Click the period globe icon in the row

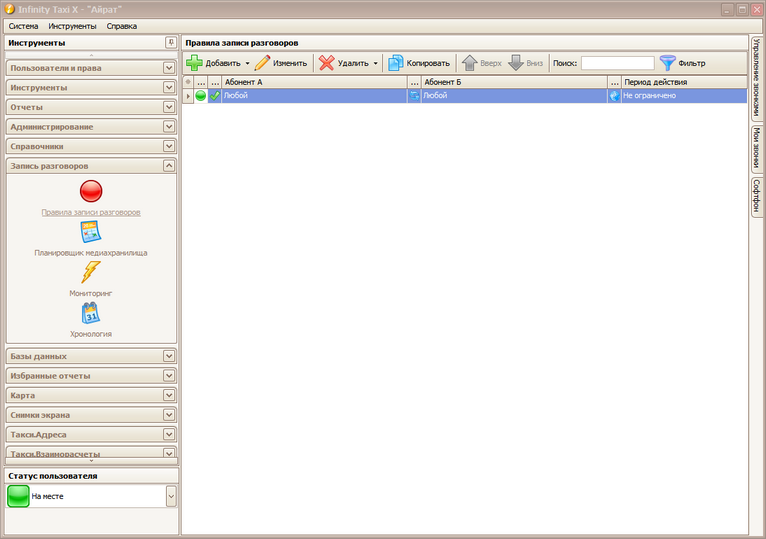615,96
